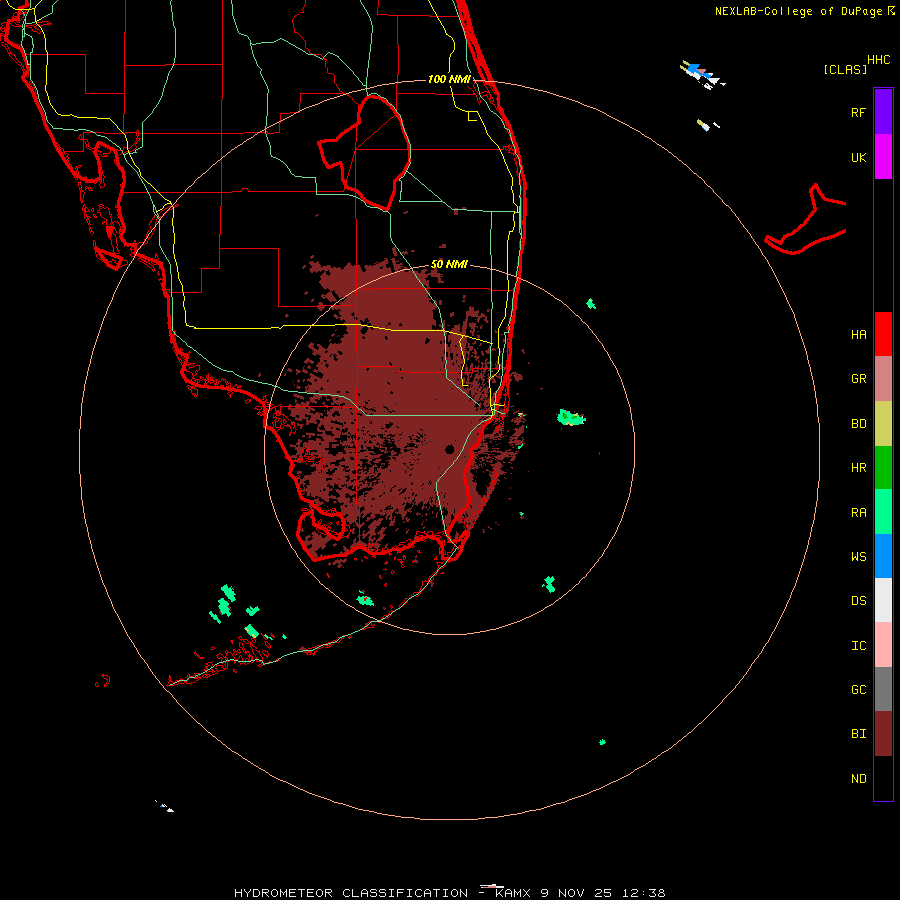Select the light pink IC legend swatch
Image resolution: width=900 pixels, height=900 pixels.
pos(883,645)
